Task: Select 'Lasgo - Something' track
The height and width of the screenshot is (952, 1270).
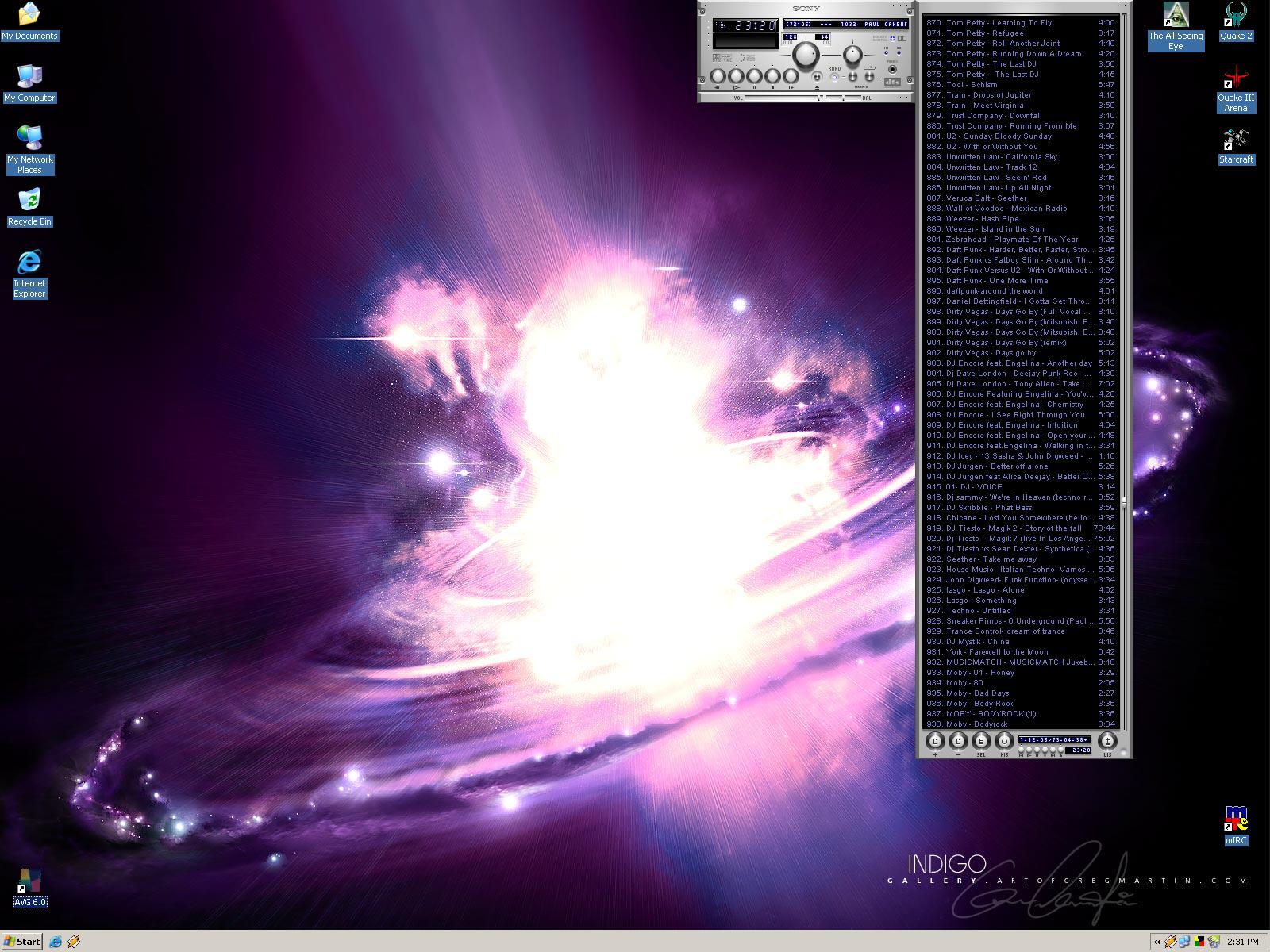Action: click(1021, 601)
